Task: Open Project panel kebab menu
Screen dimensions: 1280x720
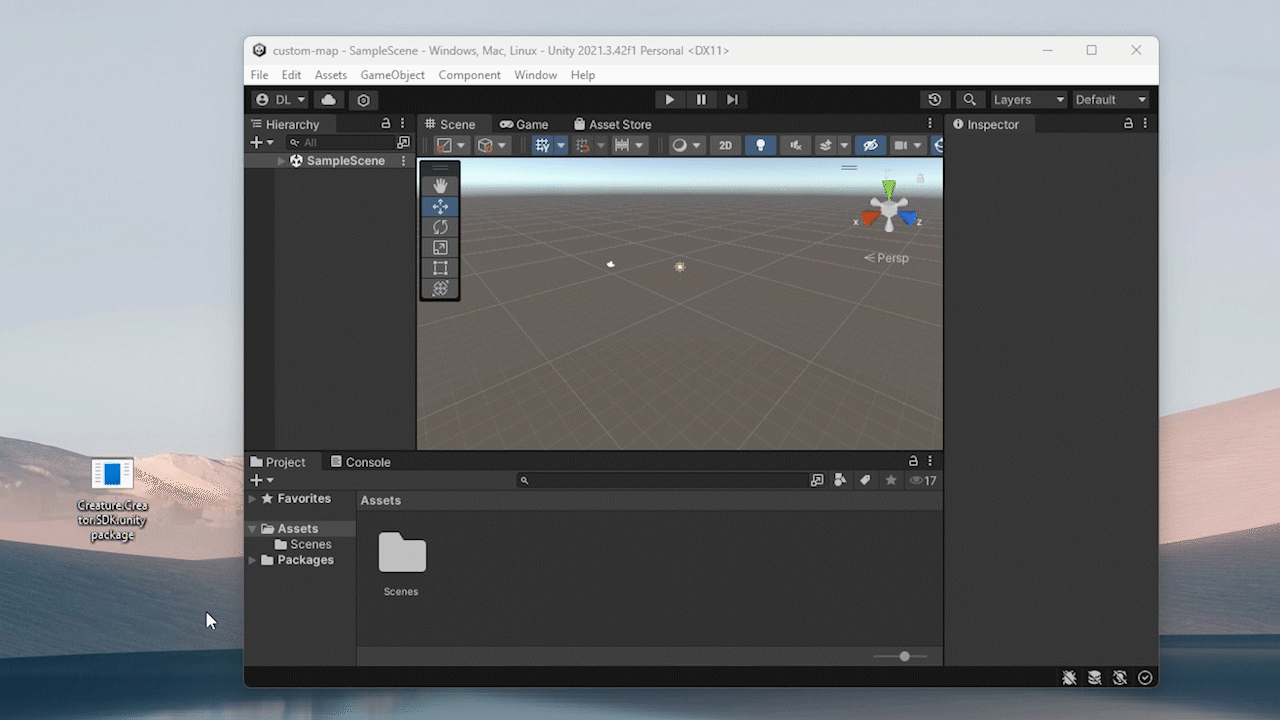Action: click(x=930, y=462)
